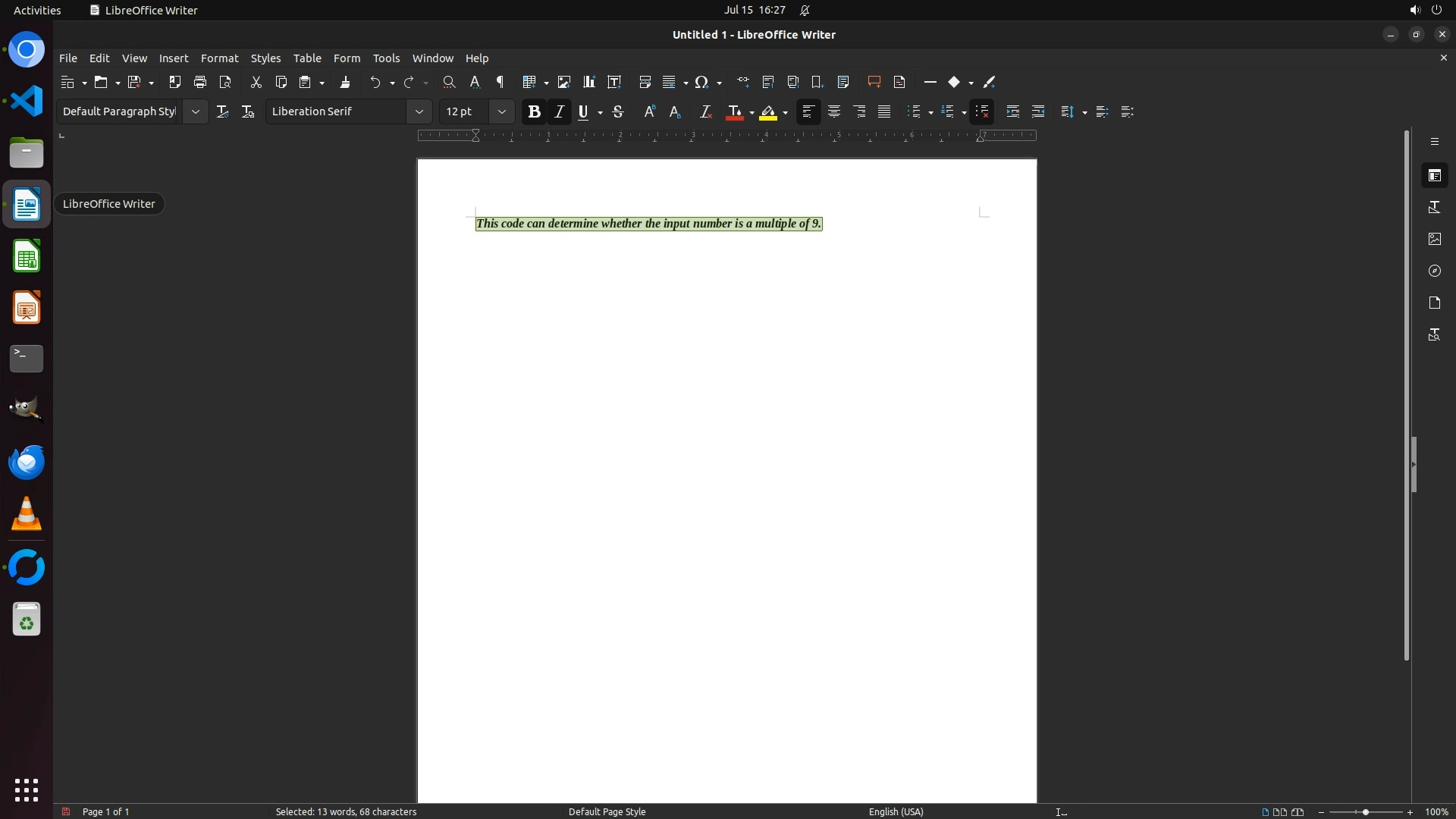Expand the font size dropdown
Viewport: 1456px width, 819px height.
tap(501, 111)
